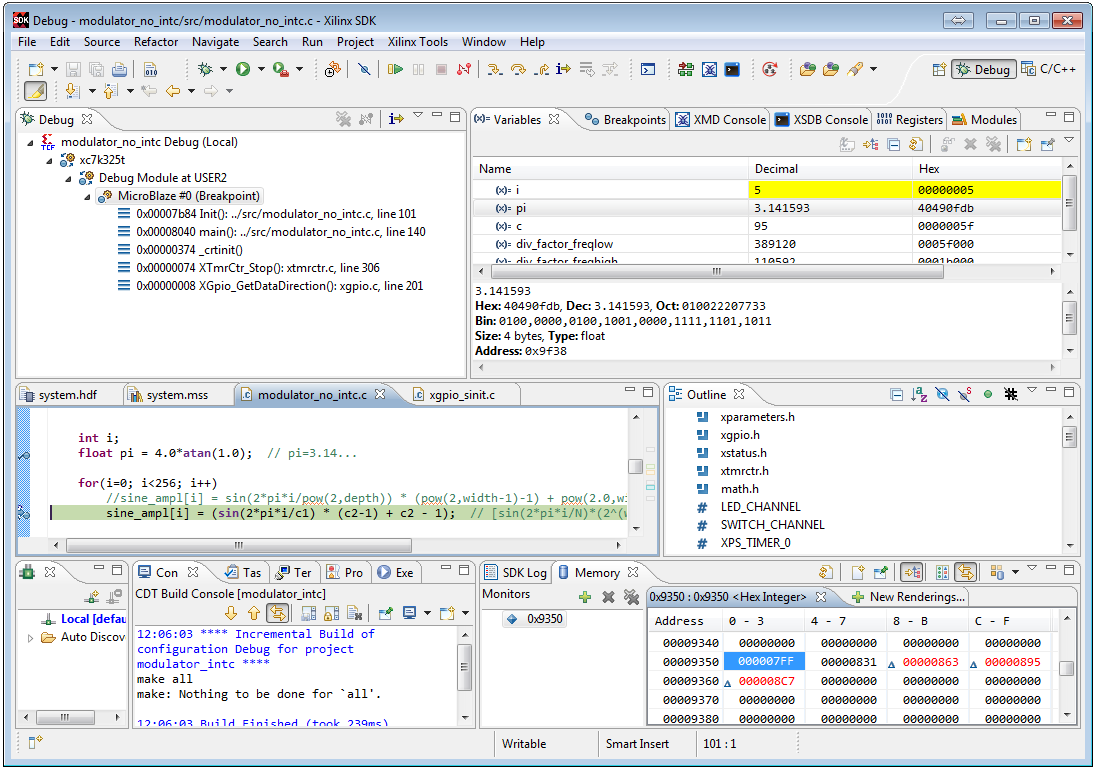Toggle Link Memory Rendering Panes button
The width and height of the screenshot is (1097, 770).
tap(966, 573)
